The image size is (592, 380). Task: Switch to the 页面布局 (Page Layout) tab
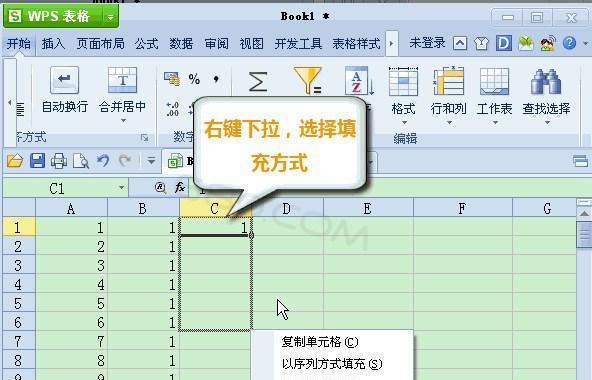[x=100, y=44]
